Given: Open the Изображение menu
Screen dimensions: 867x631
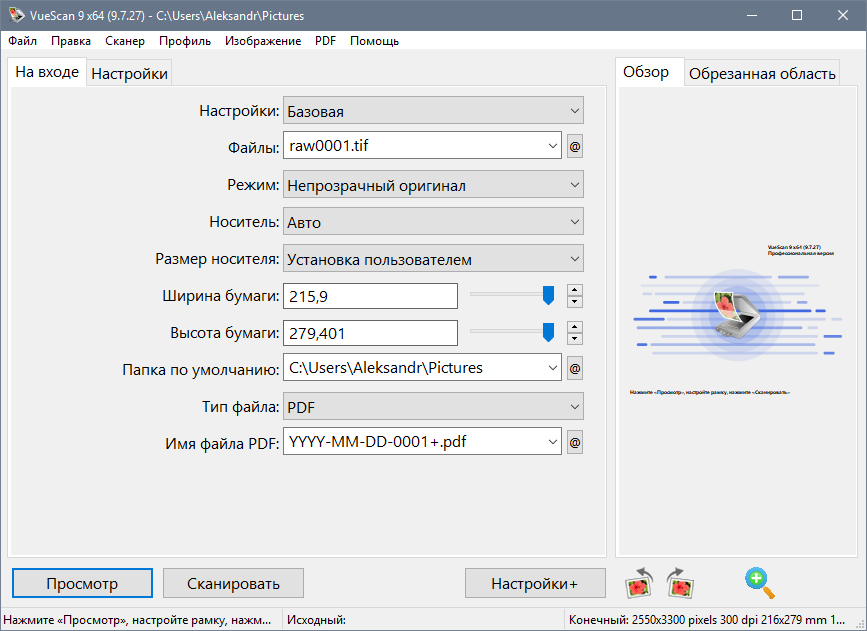Looking at the screenshot, I should (x=263, y=41).
